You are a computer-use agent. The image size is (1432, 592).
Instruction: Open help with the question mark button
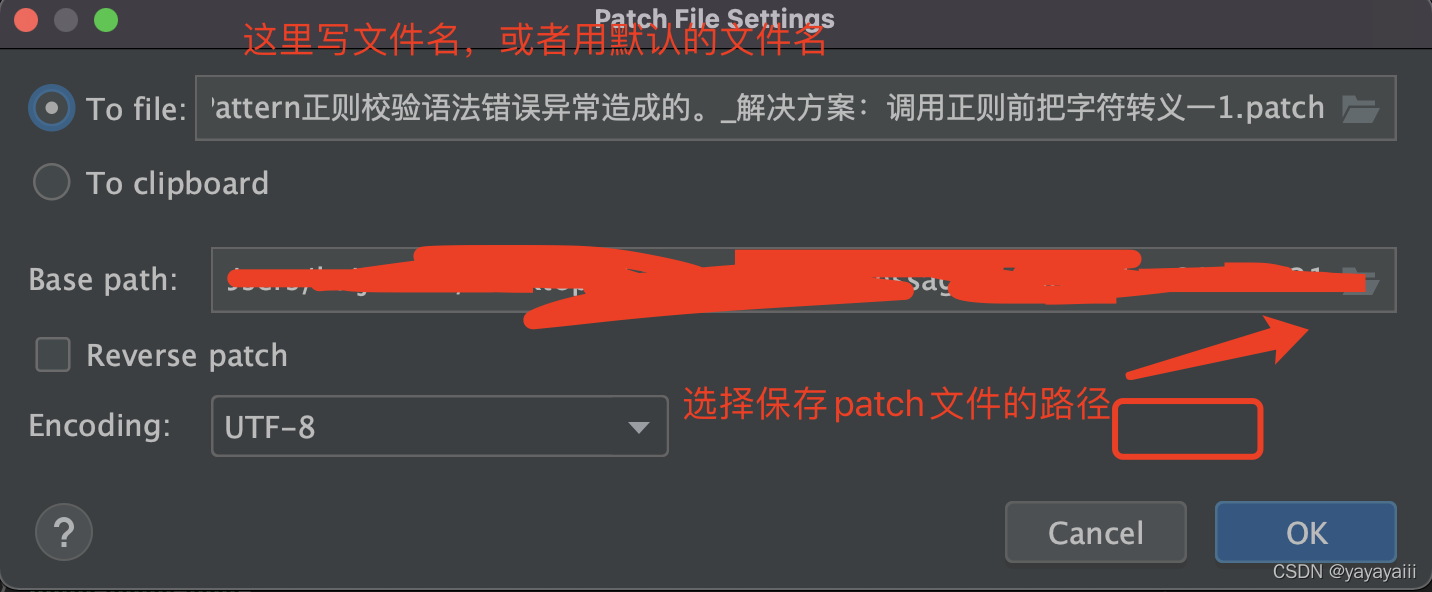64,531
